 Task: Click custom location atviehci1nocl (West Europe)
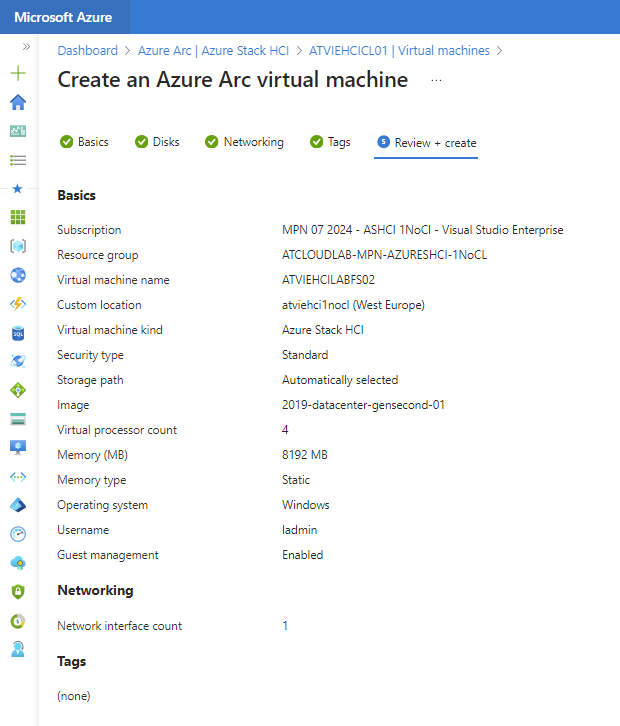coord(353,305)
